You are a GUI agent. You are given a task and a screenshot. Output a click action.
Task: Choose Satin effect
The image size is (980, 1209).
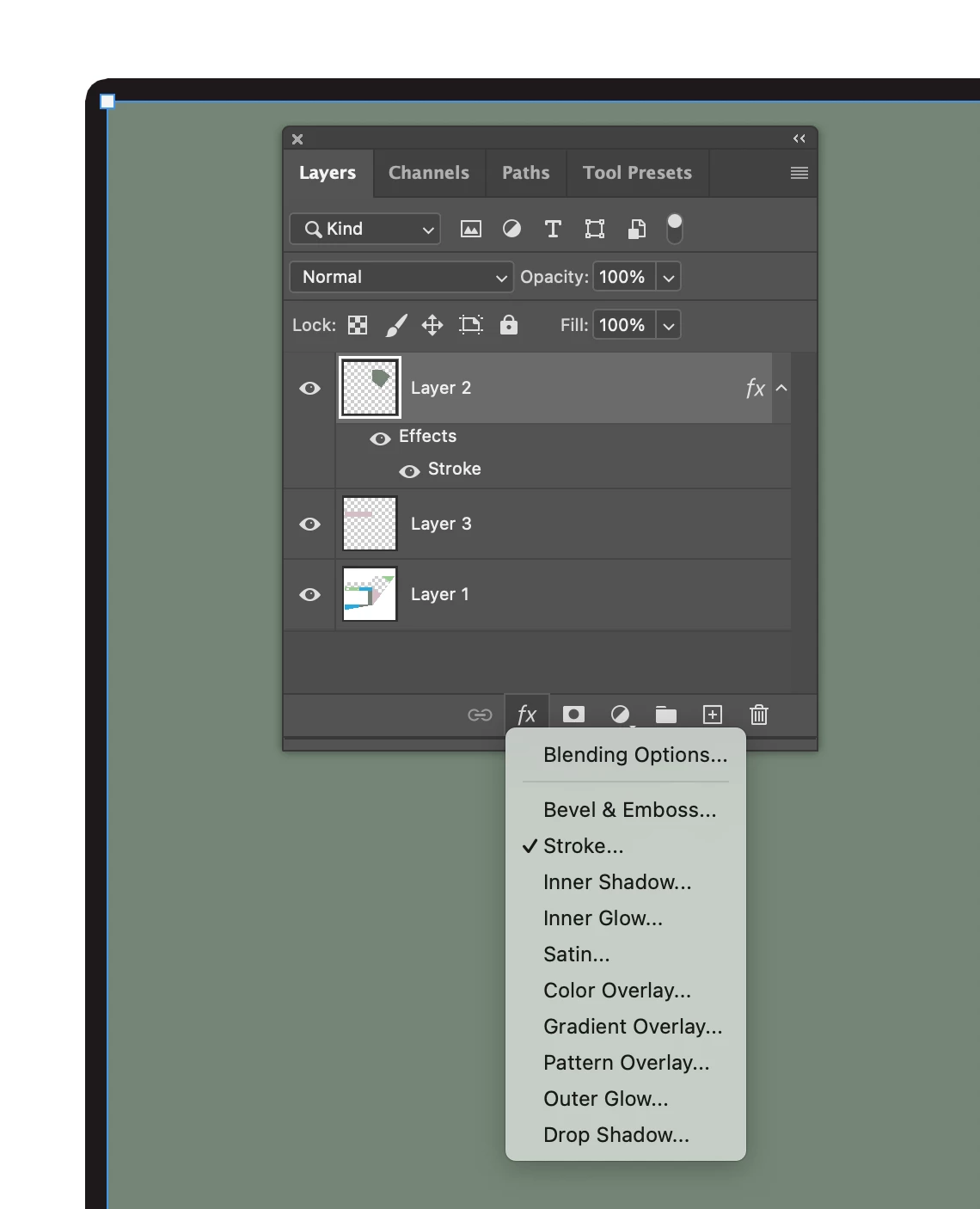pos(626,954)
